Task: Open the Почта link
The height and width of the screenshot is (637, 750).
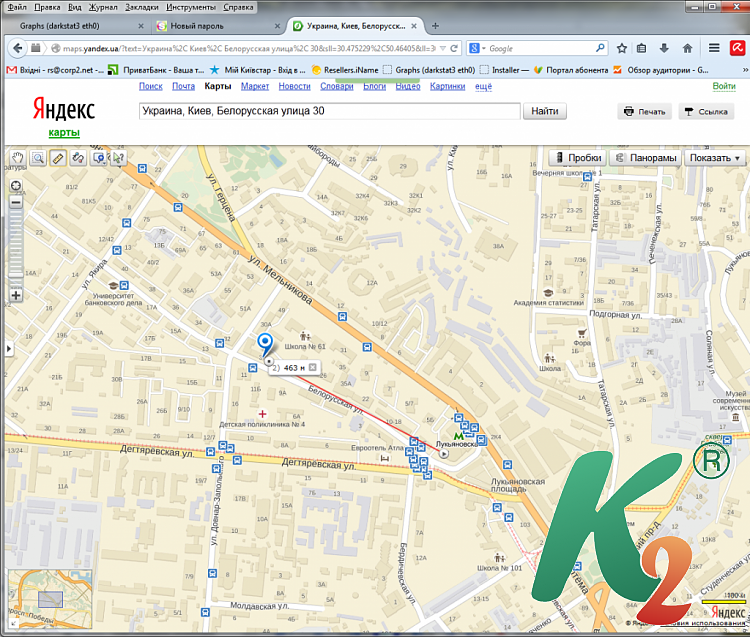Action: (x=184, y=86)
